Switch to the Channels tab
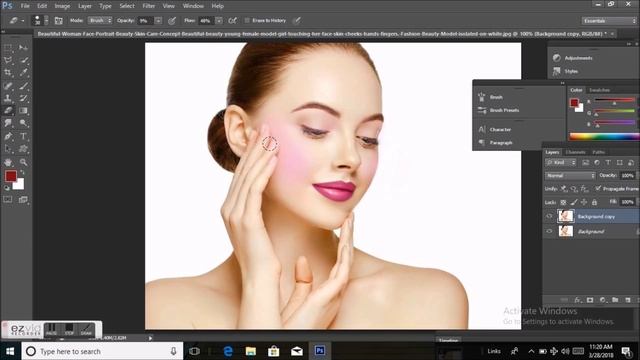Image resolution: width=640 pixels, height=360 pixels. click(x=576, y=152)
